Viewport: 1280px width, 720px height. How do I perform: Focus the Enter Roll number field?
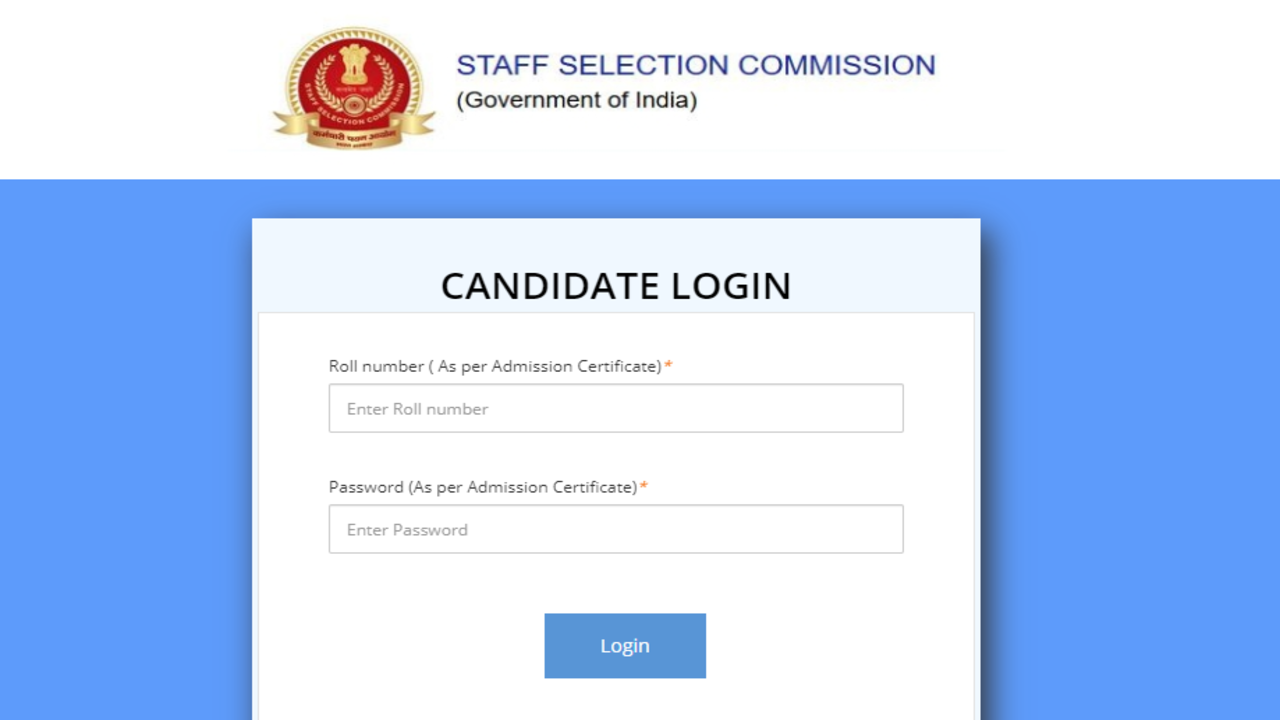tap(615, 409)
